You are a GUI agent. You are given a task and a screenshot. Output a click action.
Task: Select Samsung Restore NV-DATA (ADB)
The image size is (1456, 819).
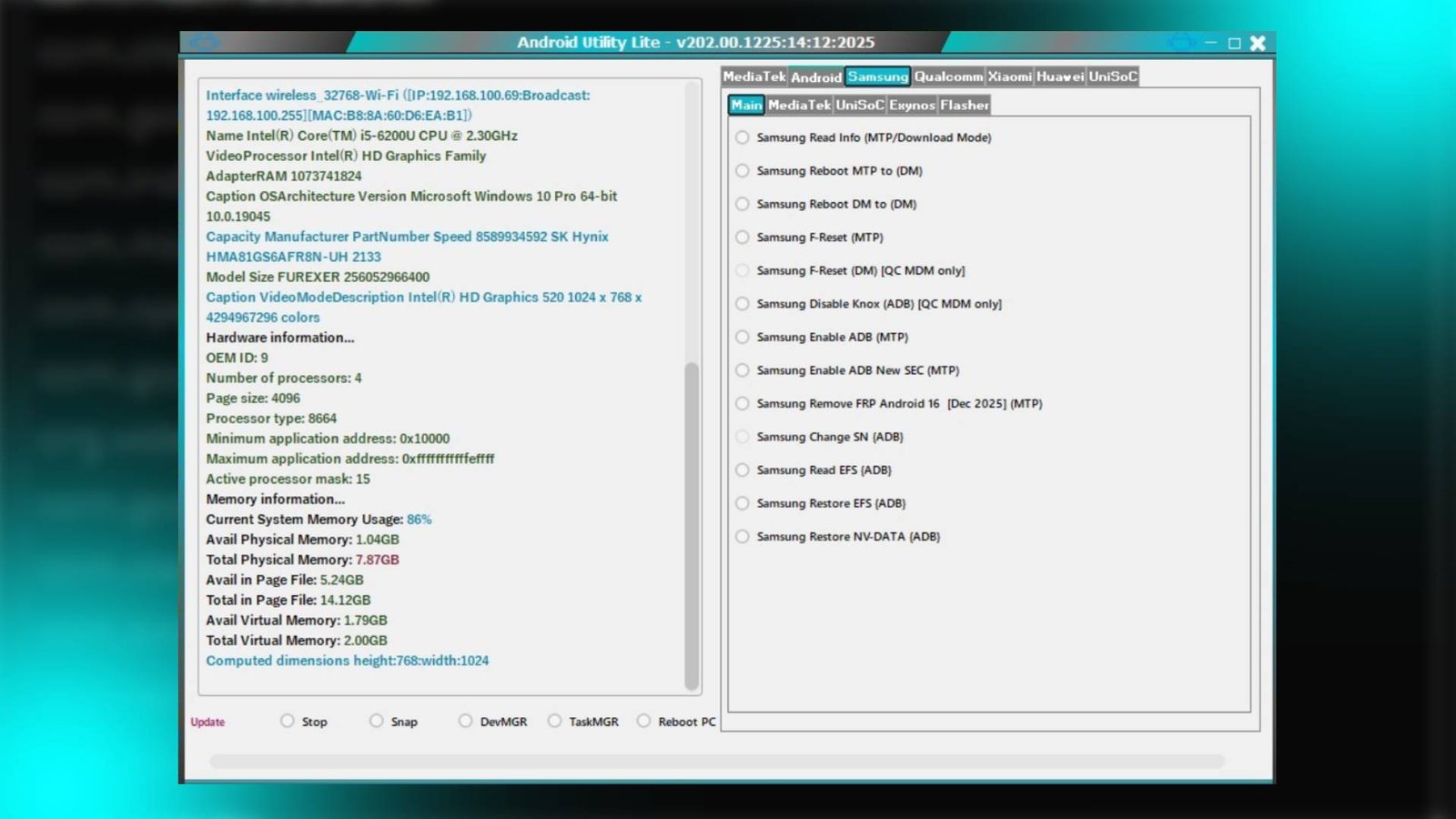tap(742, 536)
